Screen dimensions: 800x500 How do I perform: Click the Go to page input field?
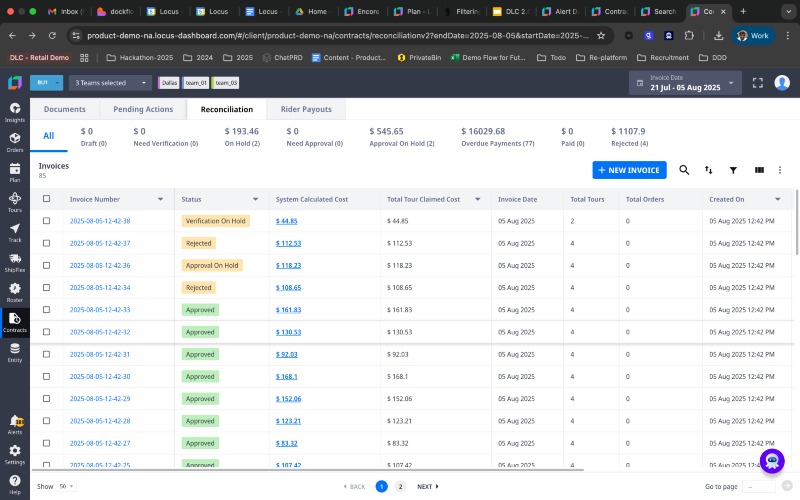[x=759, y=486]
